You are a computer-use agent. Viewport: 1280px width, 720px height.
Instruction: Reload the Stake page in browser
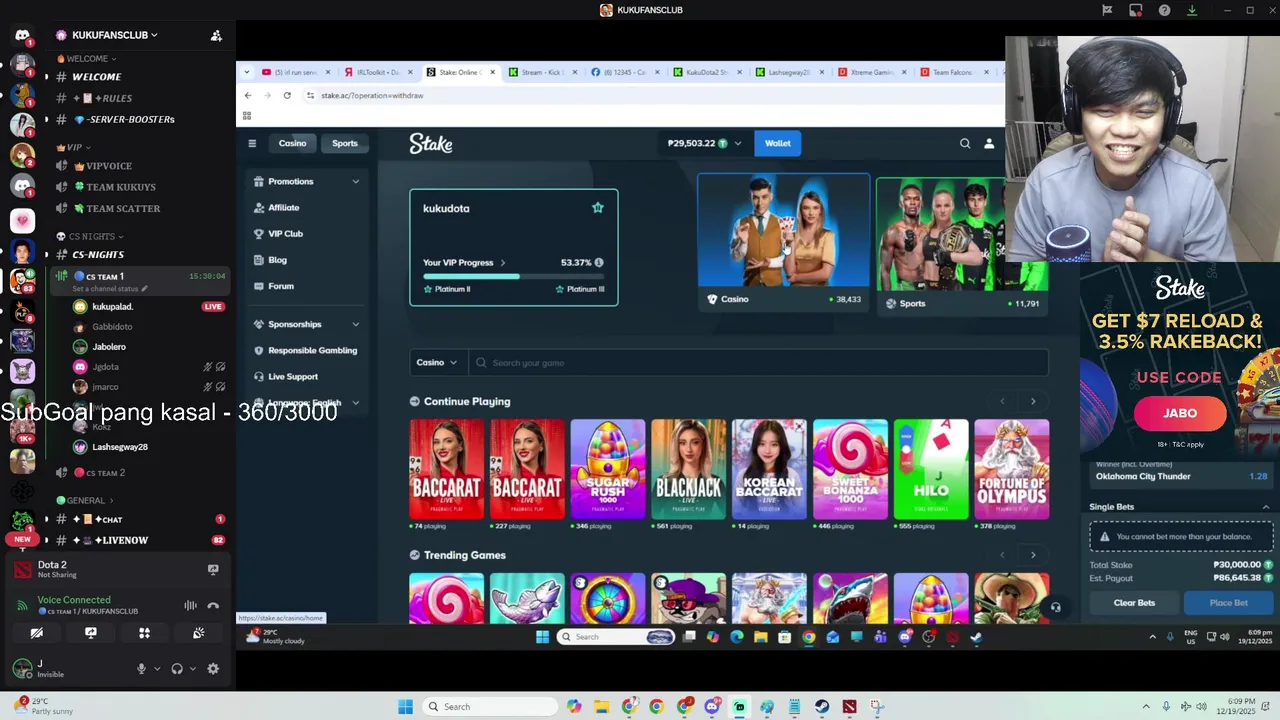(x=287, y=95)
